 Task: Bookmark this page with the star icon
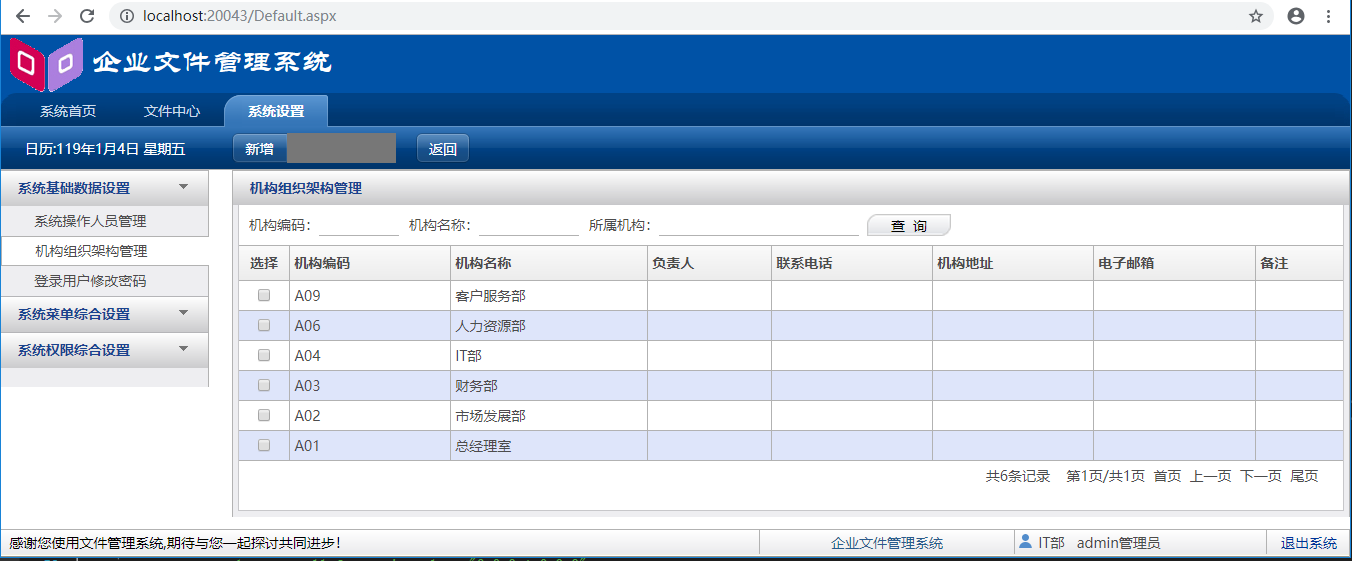pyautogui.click(x=1256, y=16)
